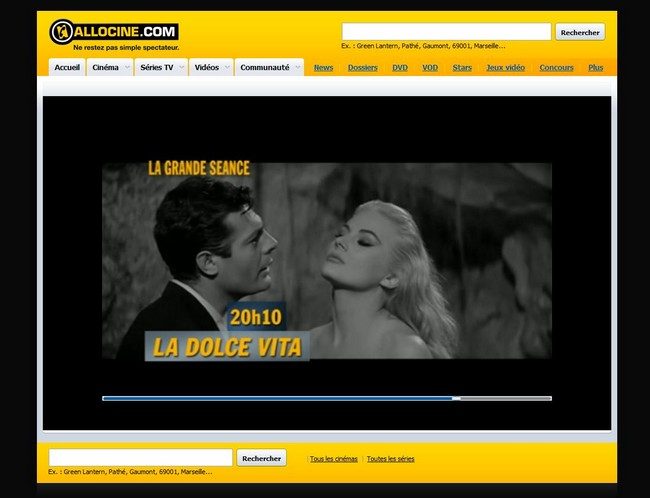
Task: Expand the Vidéos dropdown arrow
Action: (227, 67)
